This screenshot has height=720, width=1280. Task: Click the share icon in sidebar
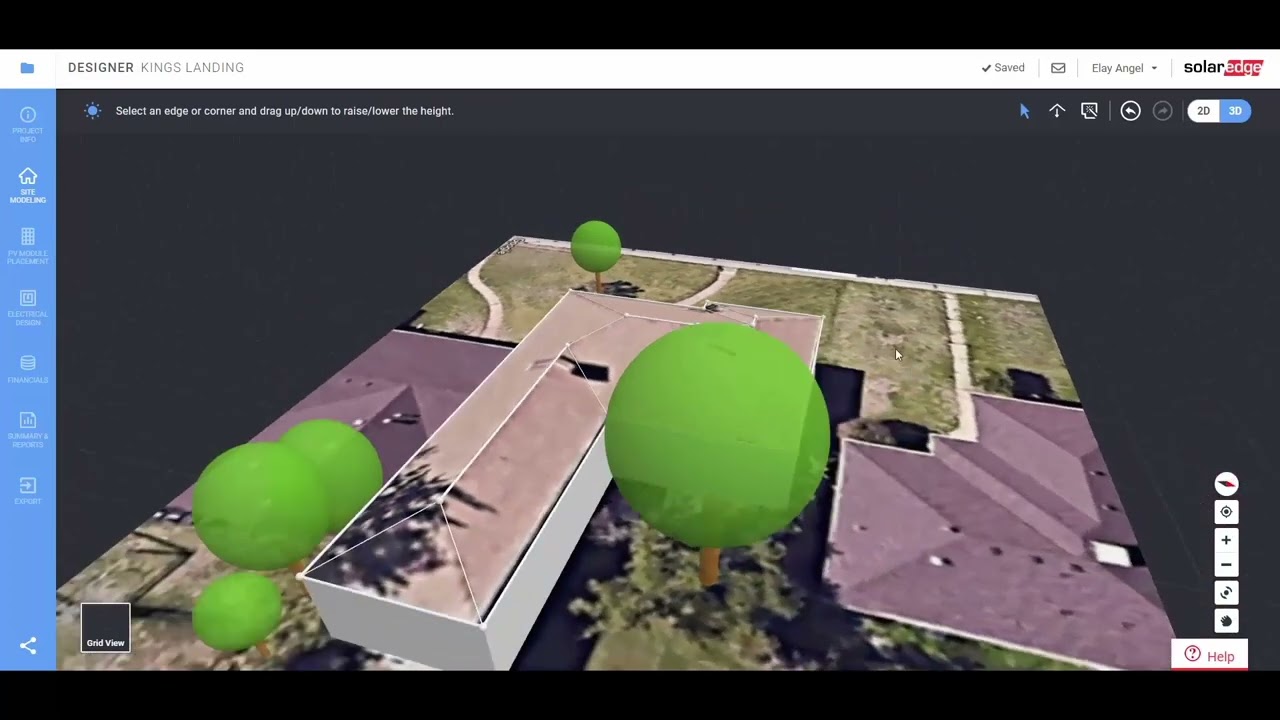click(x=28, y=646)
